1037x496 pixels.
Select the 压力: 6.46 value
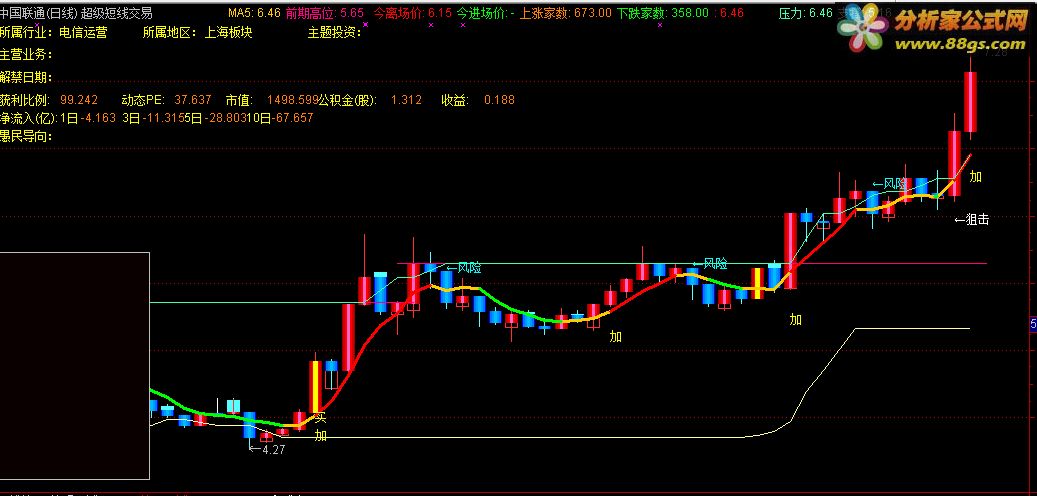(806, 13)
